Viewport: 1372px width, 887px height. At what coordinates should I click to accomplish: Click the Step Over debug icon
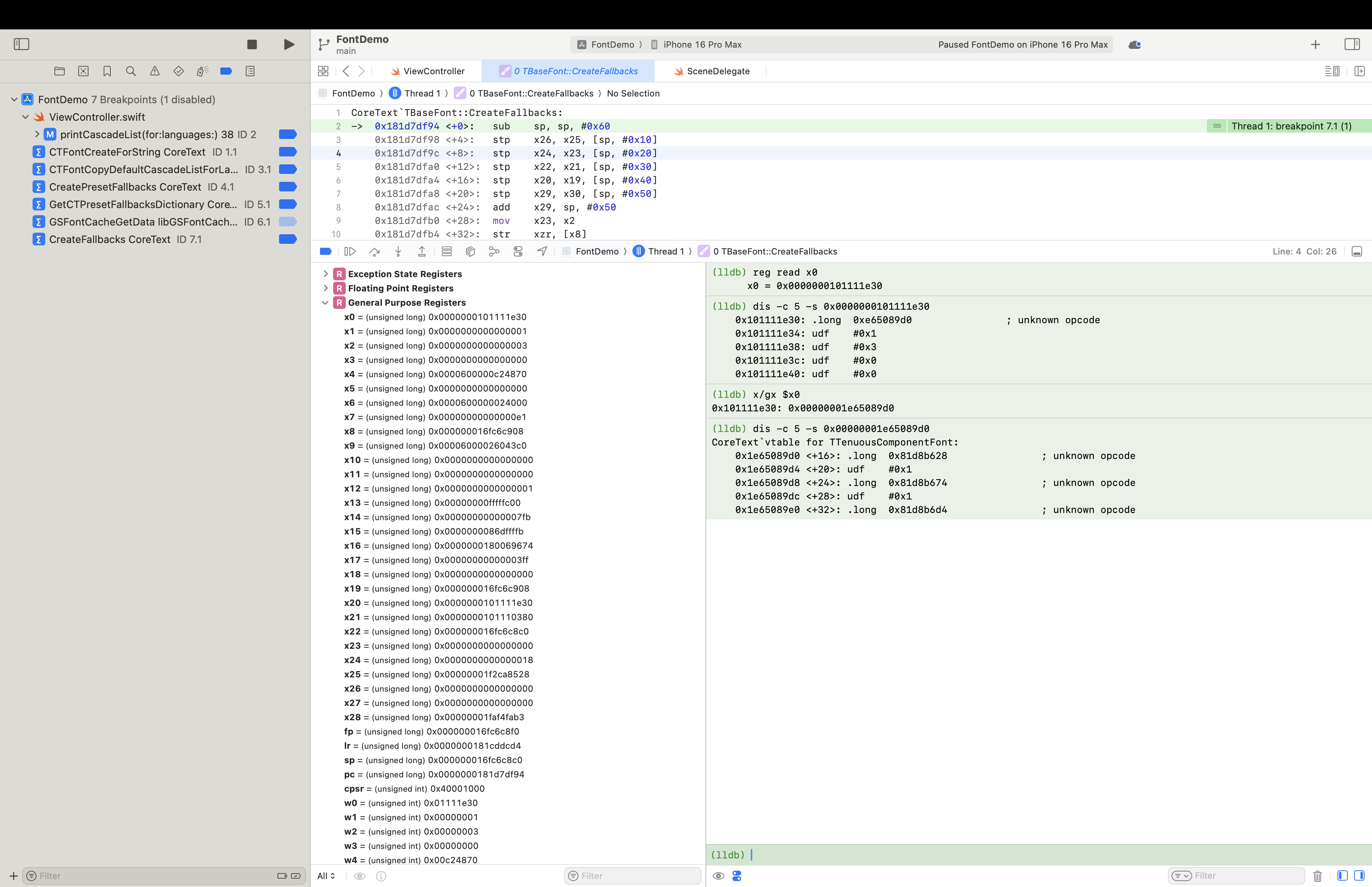click(x=374, y=251)
